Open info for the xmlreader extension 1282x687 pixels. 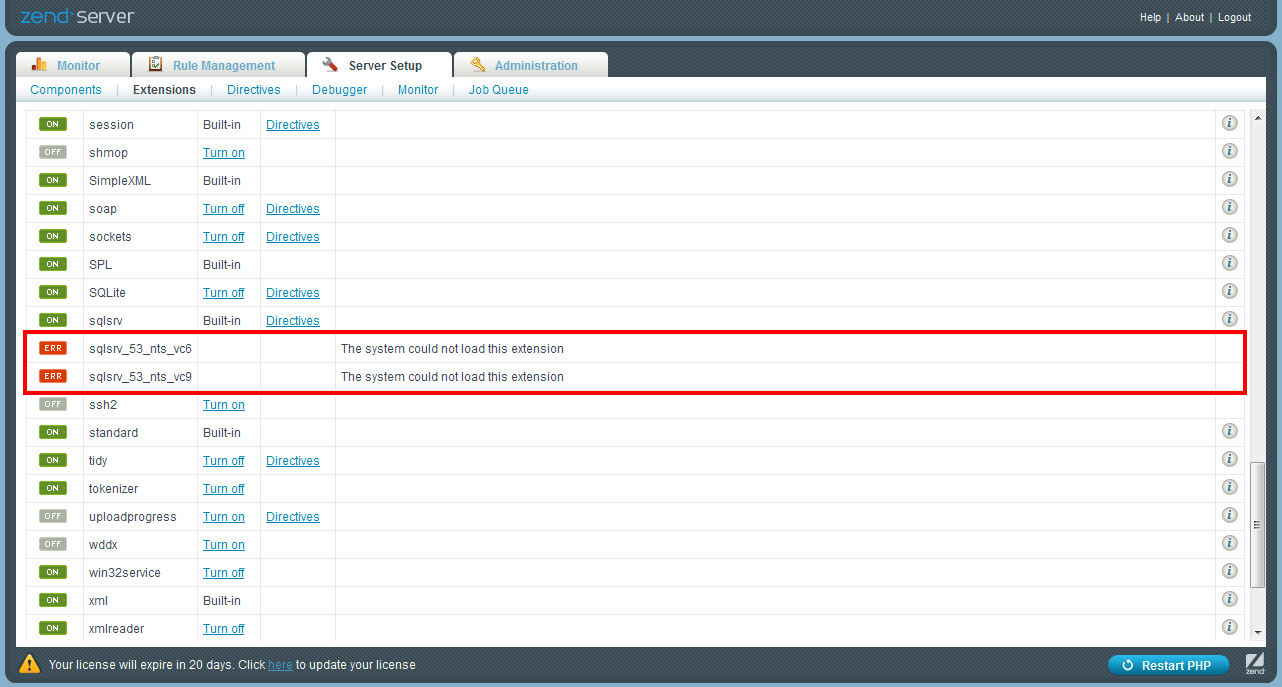1229,627
